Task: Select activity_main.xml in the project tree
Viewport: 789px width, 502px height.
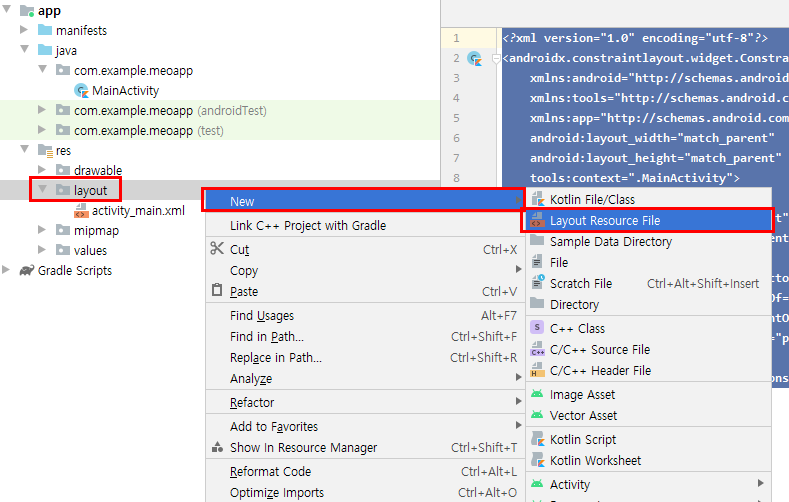Action: click(138, 210)
